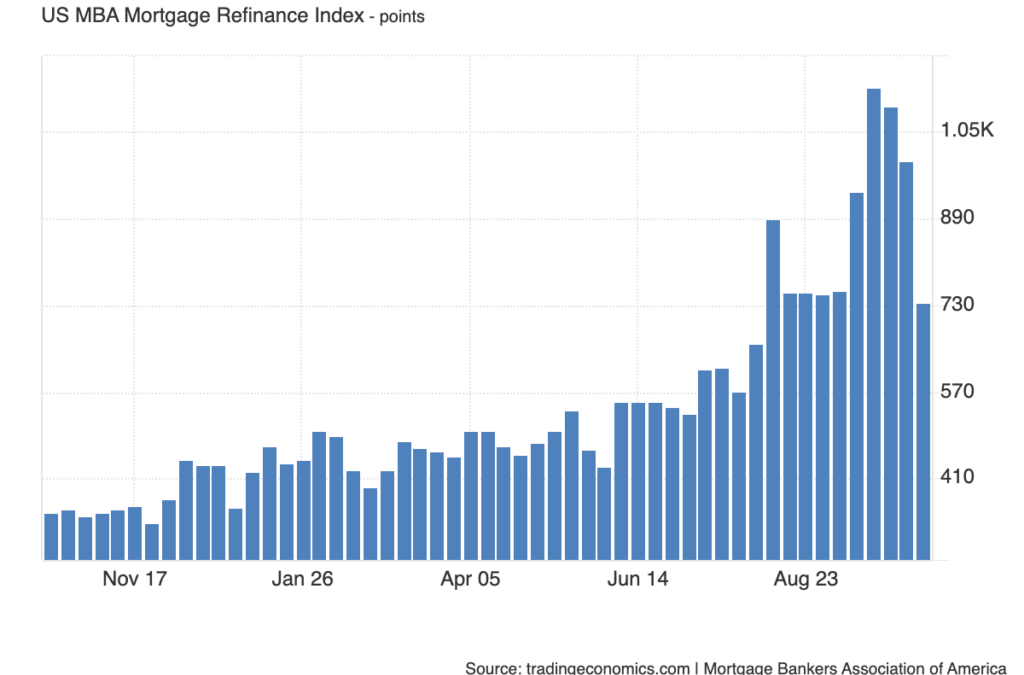Viewport: 1024px width, 675px height.
Task: Select the 570 y-axis tick label
Action: [960, 391]
